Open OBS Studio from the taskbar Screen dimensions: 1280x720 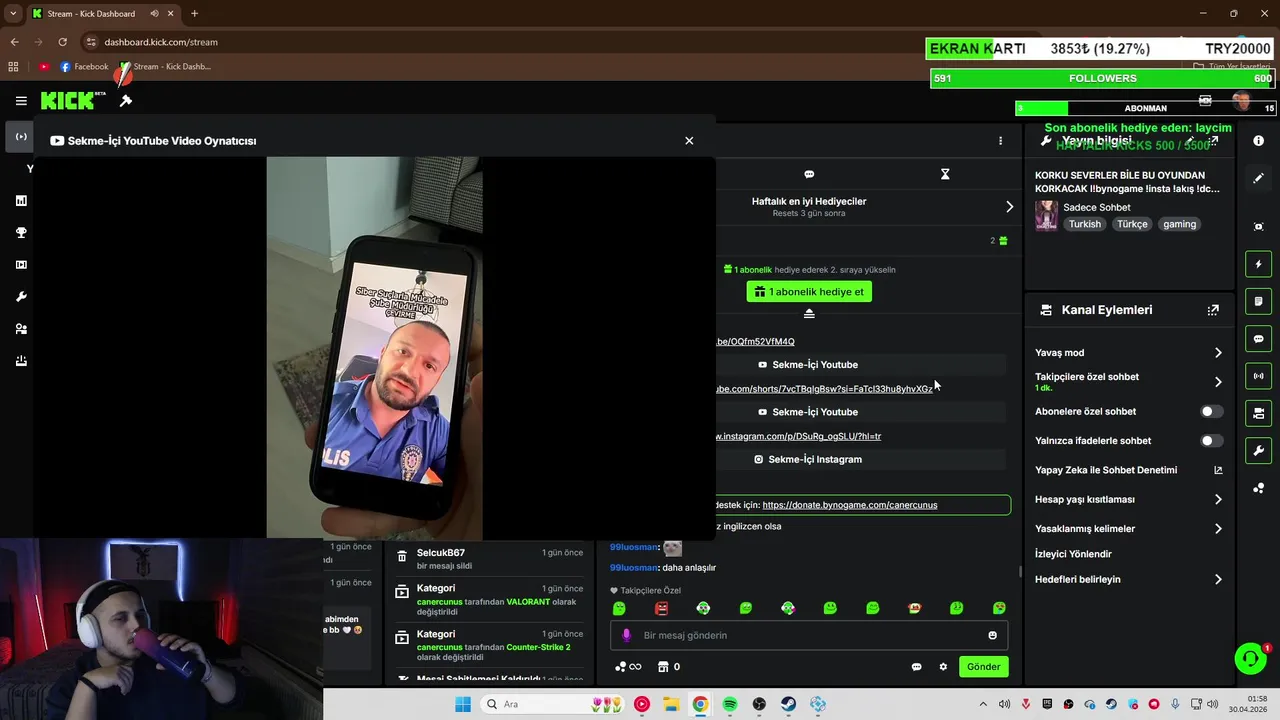point(759,704)
